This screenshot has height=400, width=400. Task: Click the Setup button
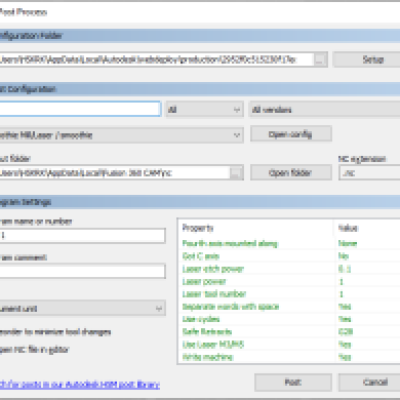tap(366, 60)
